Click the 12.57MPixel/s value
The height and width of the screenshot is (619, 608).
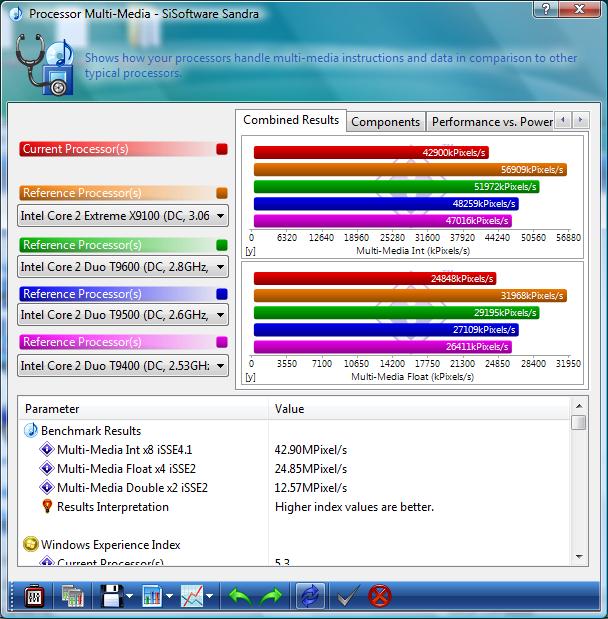[x=311, y=488]
